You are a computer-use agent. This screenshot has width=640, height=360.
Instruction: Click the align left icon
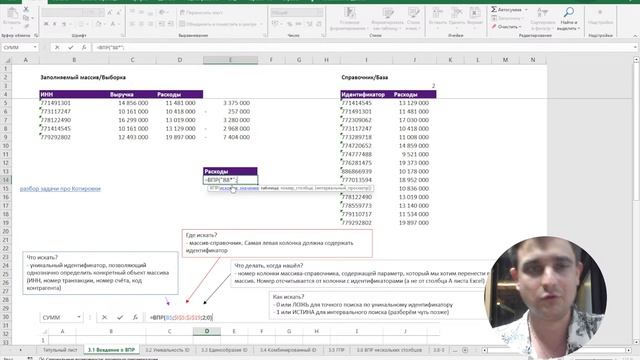pos(132,24)
